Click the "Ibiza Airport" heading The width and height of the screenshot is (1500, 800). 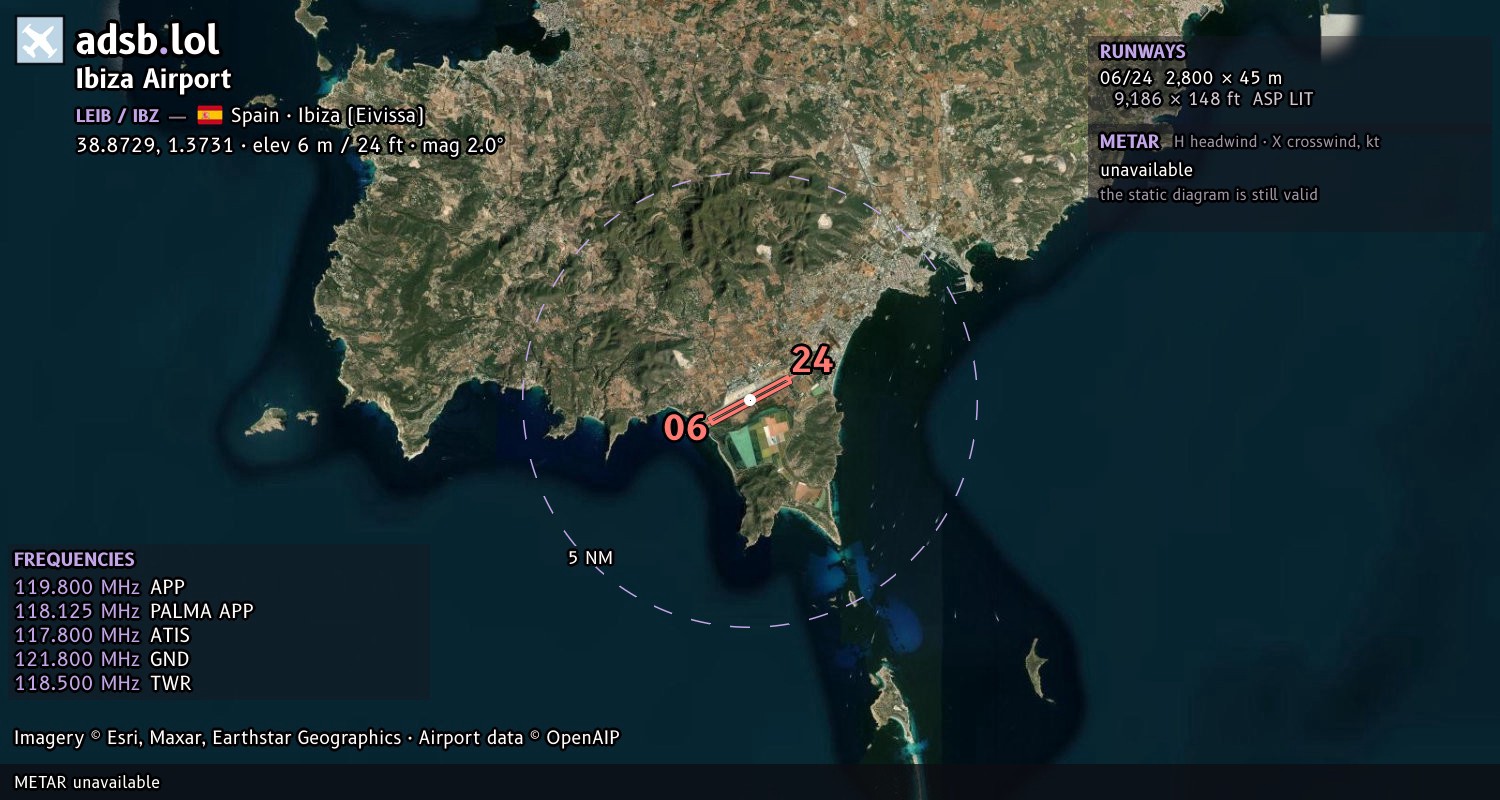tap(153, 79)
